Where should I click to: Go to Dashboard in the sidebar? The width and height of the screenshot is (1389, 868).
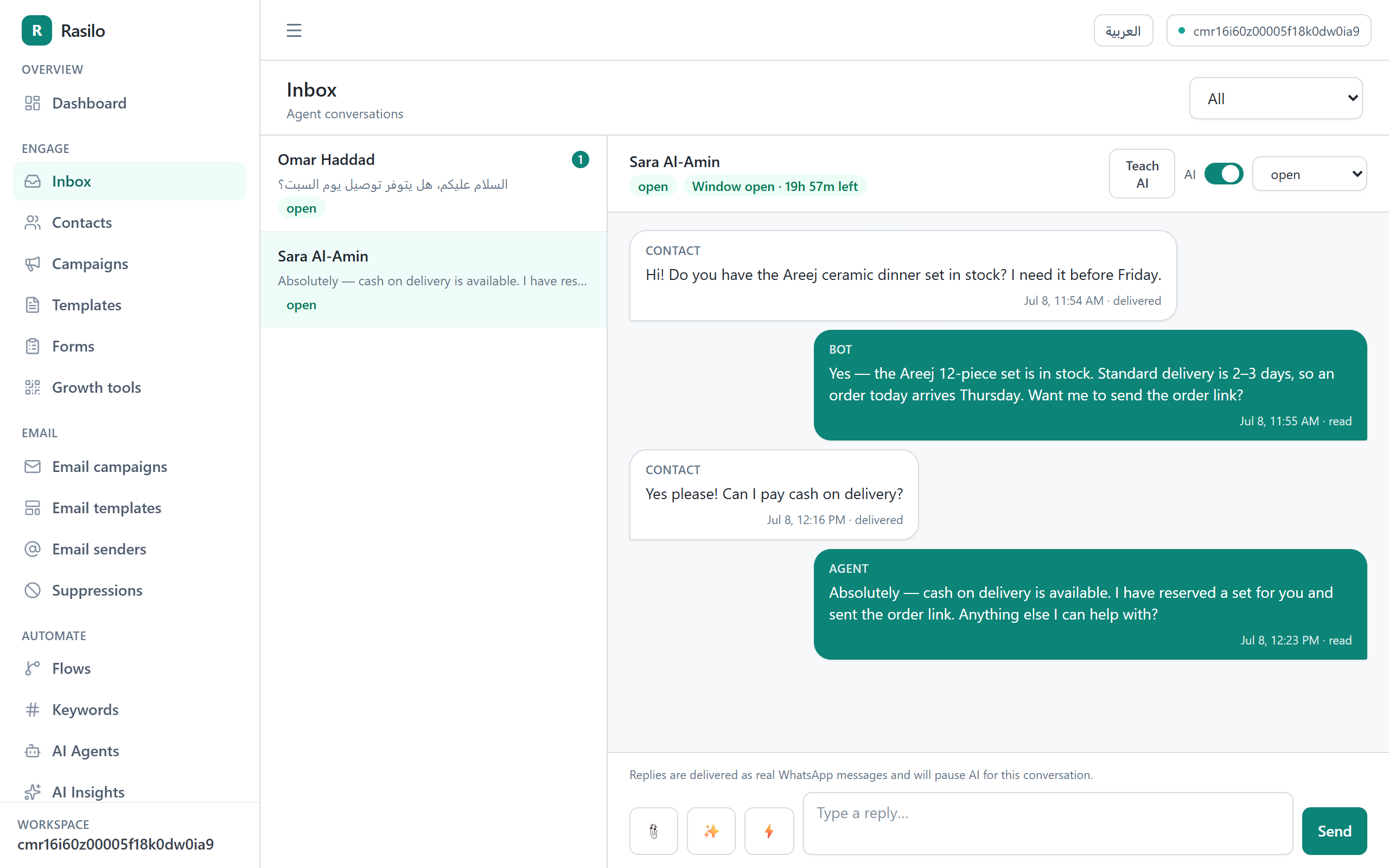coord(130,103)
